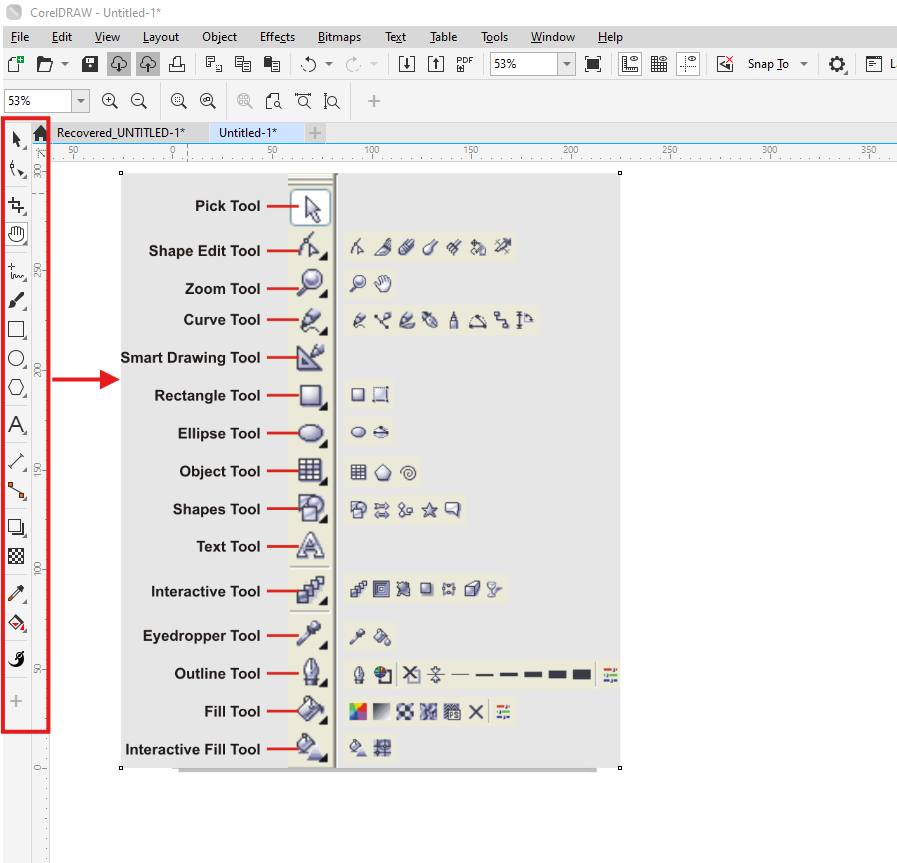897x863 pixels.
Task: Expand the Open file dropdown arrow
Action: [x=65, y=64]
